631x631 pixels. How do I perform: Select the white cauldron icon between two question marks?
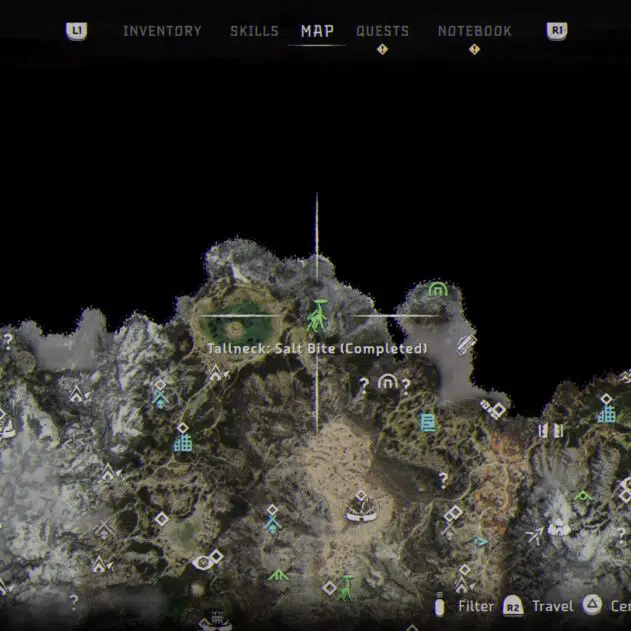tap(388, 382)
